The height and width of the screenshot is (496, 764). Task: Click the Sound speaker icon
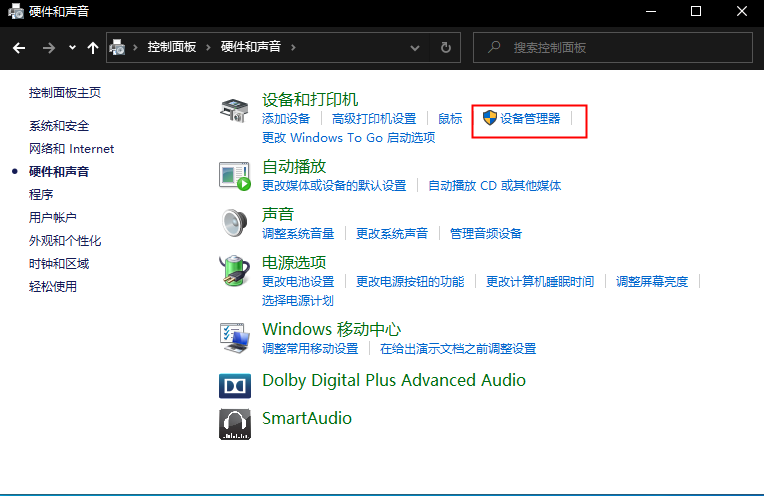(234, 223)
